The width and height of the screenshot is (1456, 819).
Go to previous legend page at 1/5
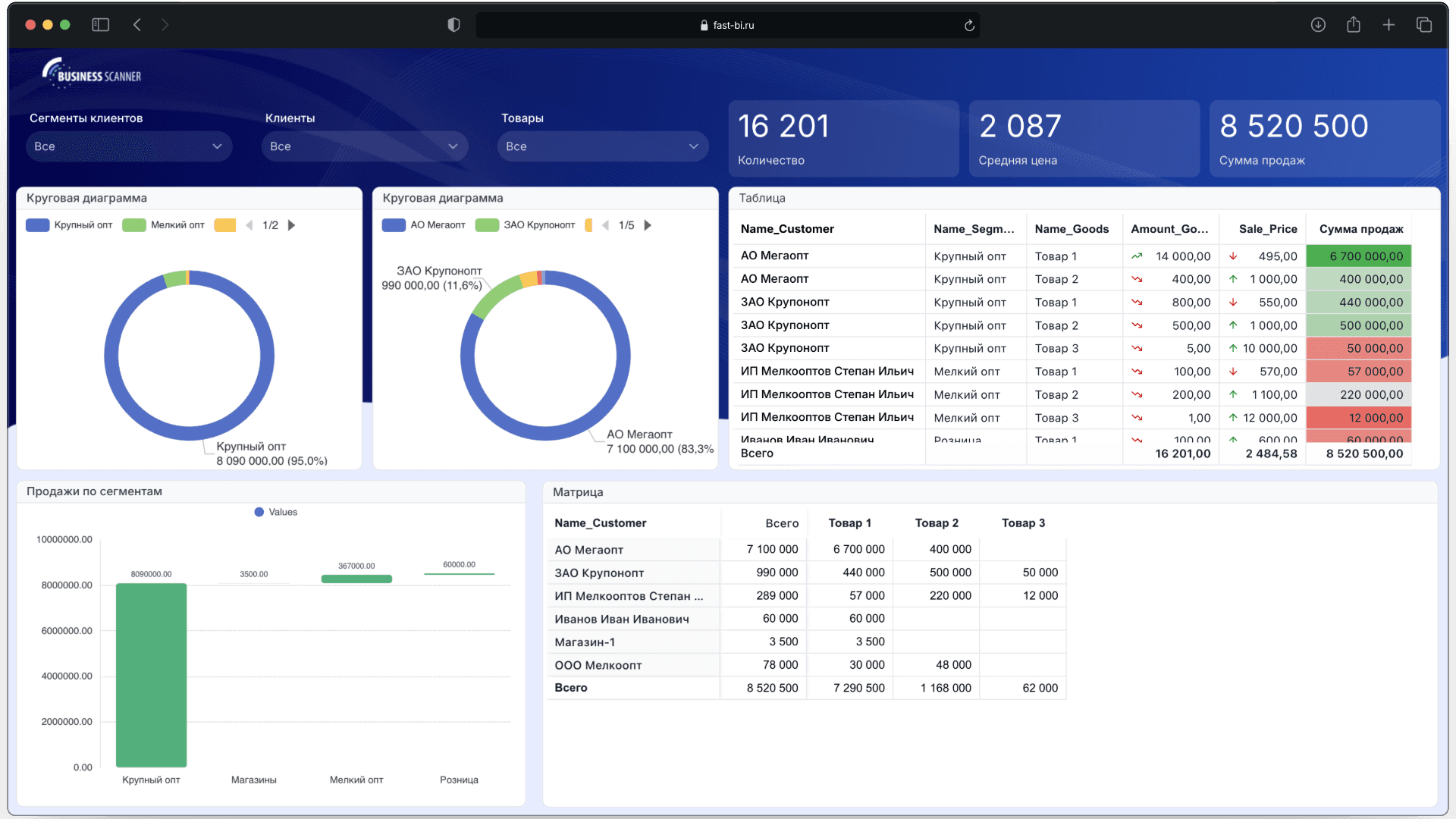(605, 225)
